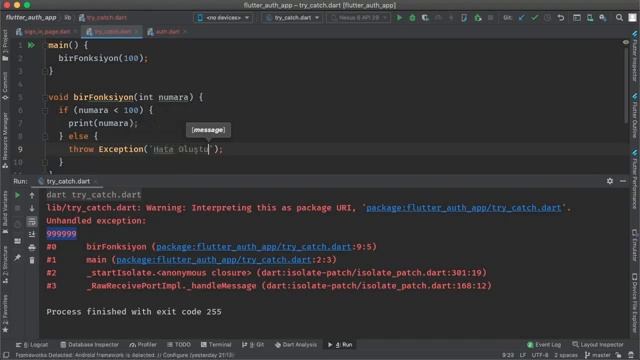Open LF line separator selector

click(x=522, y=355)
